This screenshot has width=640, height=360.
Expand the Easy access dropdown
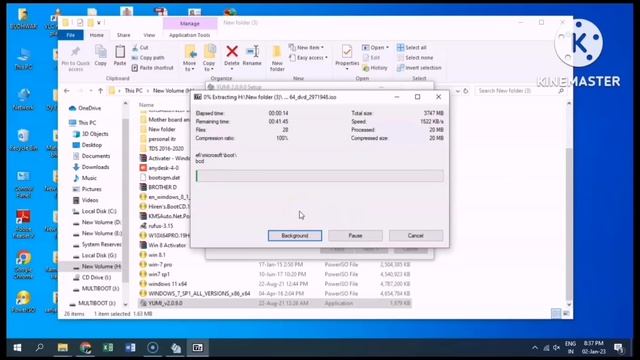tap(308, 58)
